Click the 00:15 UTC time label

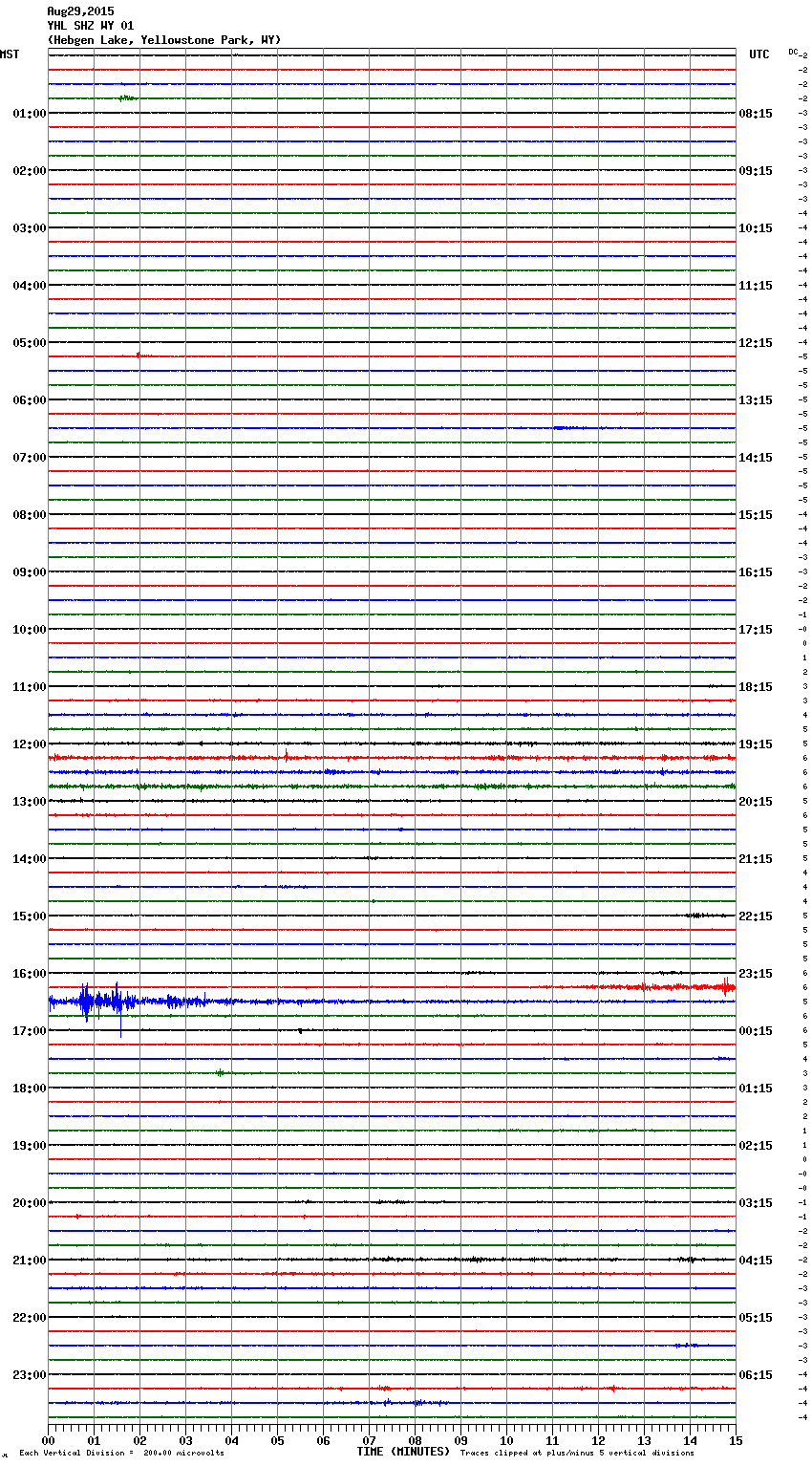[756, 1031]
